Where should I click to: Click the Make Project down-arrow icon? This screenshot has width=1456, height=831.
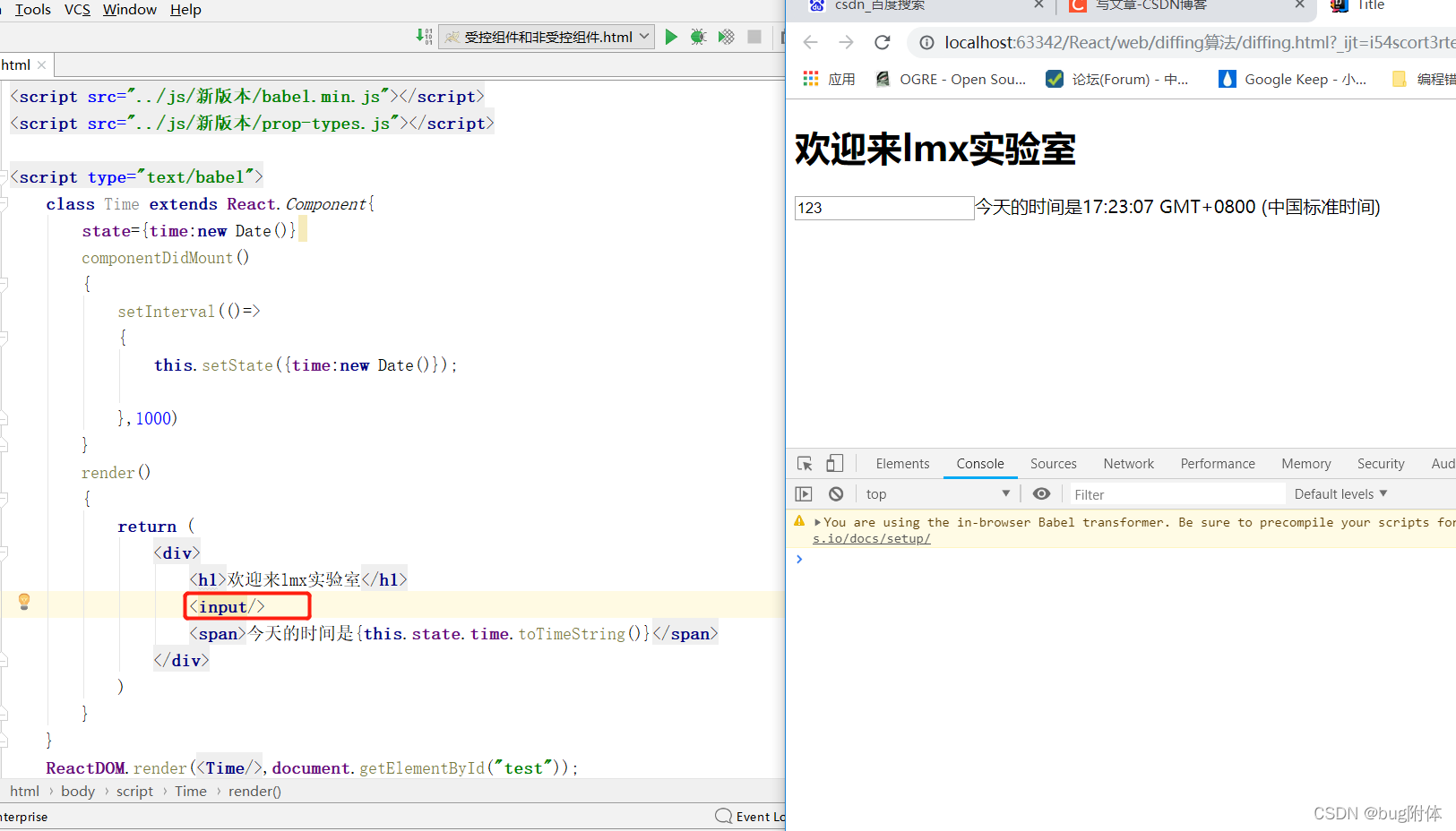click(424, 37)
